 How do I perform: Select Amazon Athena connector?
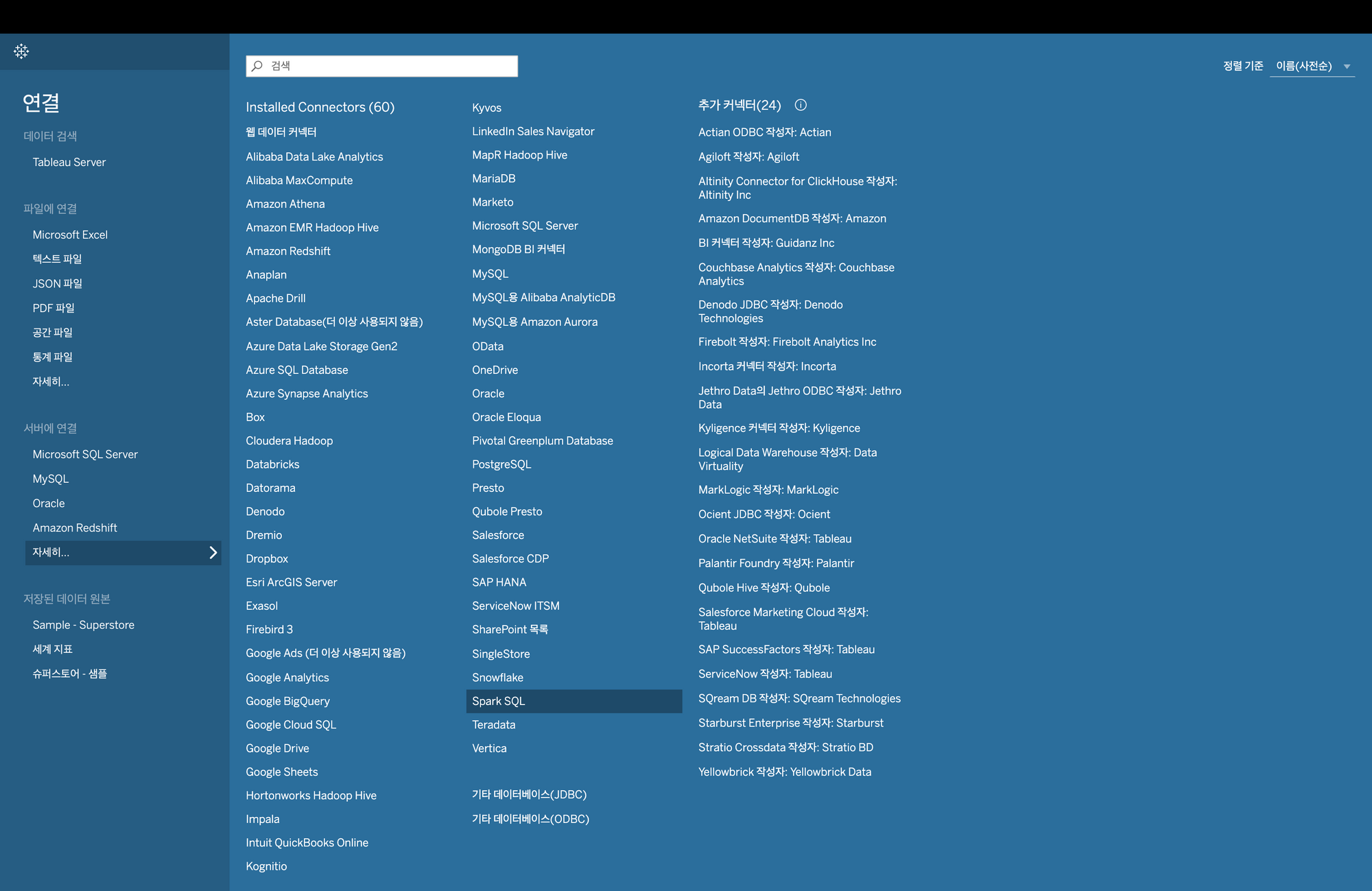[285, 204]
